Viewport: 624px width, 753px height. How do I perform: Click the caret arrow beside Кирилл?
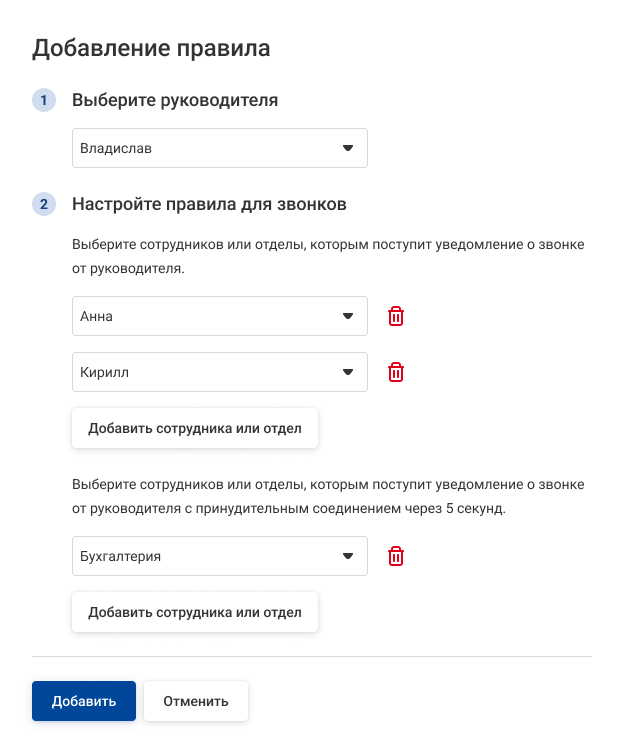348,372
